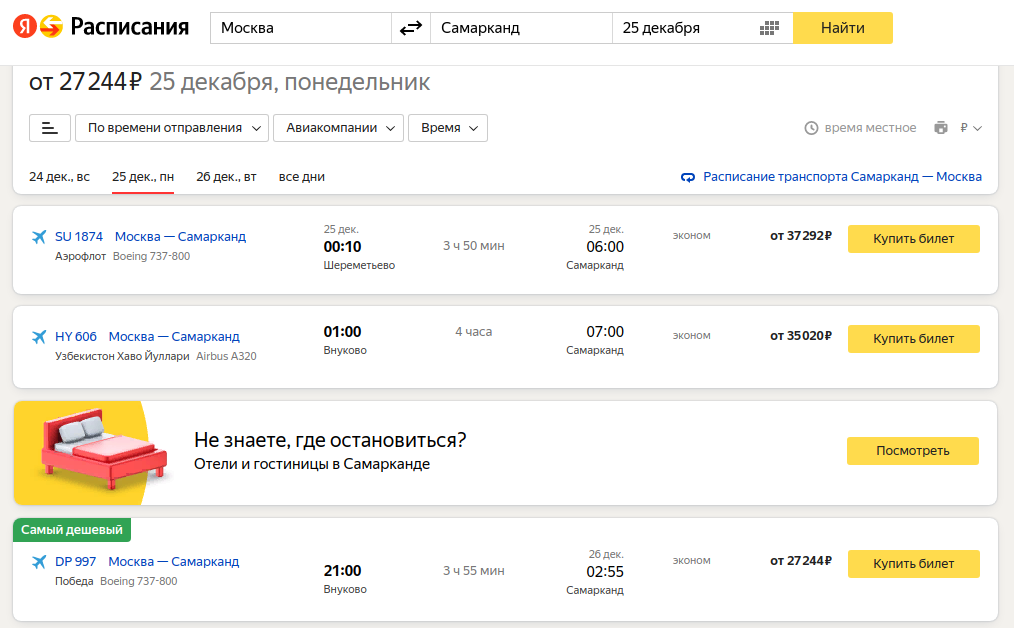
Task: Expand the Время filter dropdown
Action: 447,128
